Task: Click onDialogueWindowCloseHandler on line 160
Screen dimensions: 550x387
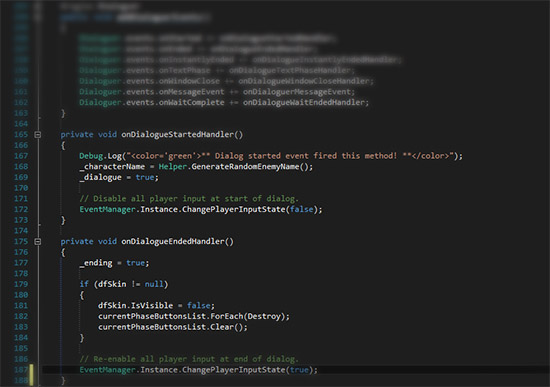Action: click(304, 81)
